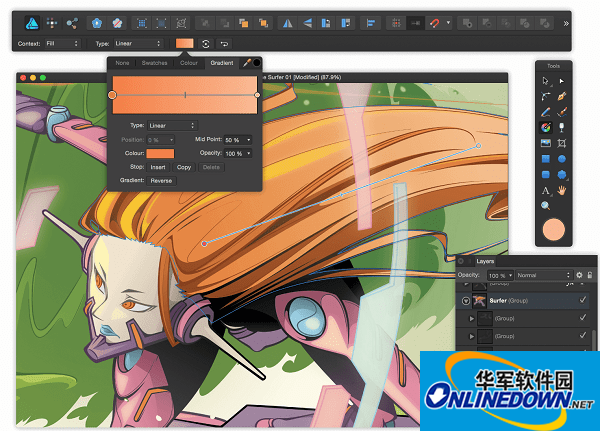This screenshot has height=431, width=600.
Task: Select the Pencil tool
Action: point(545,112)
